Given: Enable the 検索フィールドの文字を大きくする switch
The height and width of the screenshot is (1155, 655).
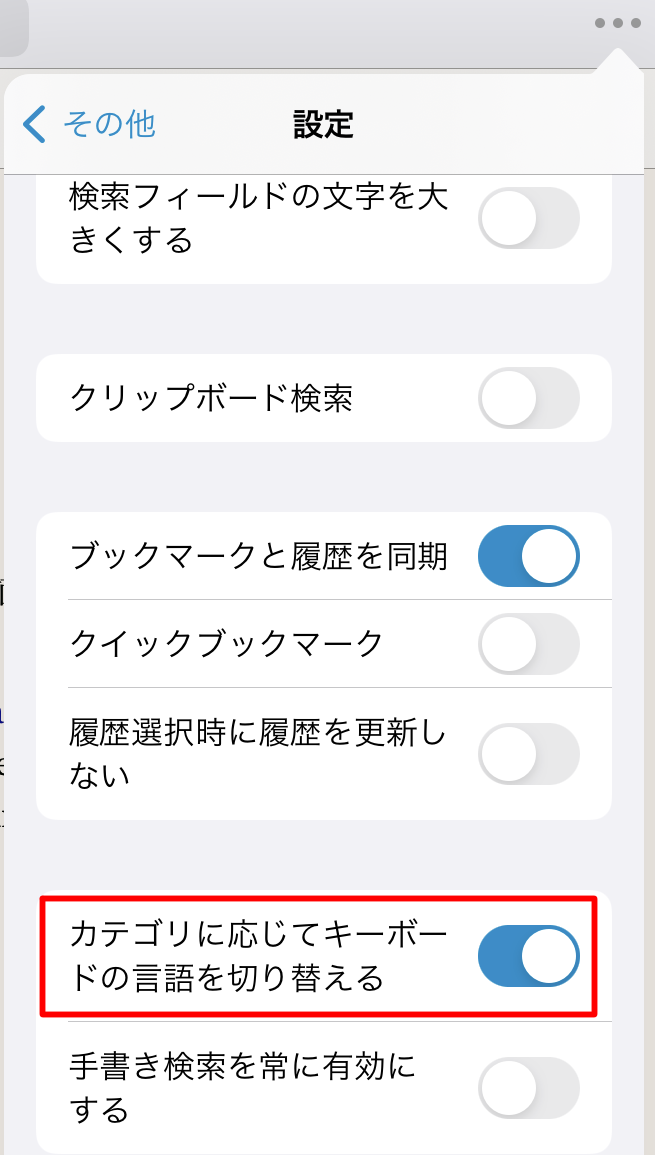Looking at the screenshot, I should 528,217.
